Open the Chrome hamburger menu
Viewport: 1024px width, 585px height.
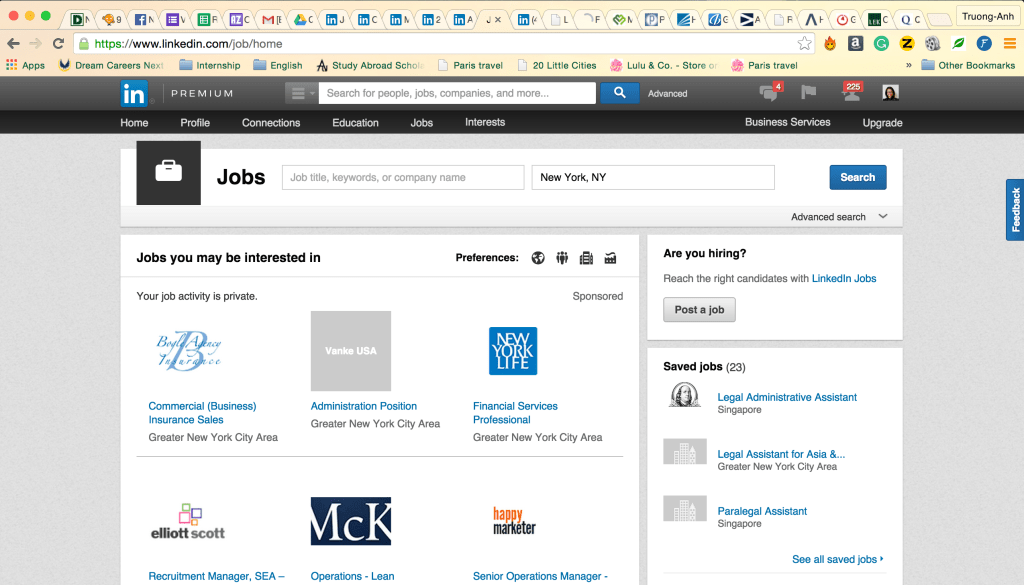[1010, 44]
